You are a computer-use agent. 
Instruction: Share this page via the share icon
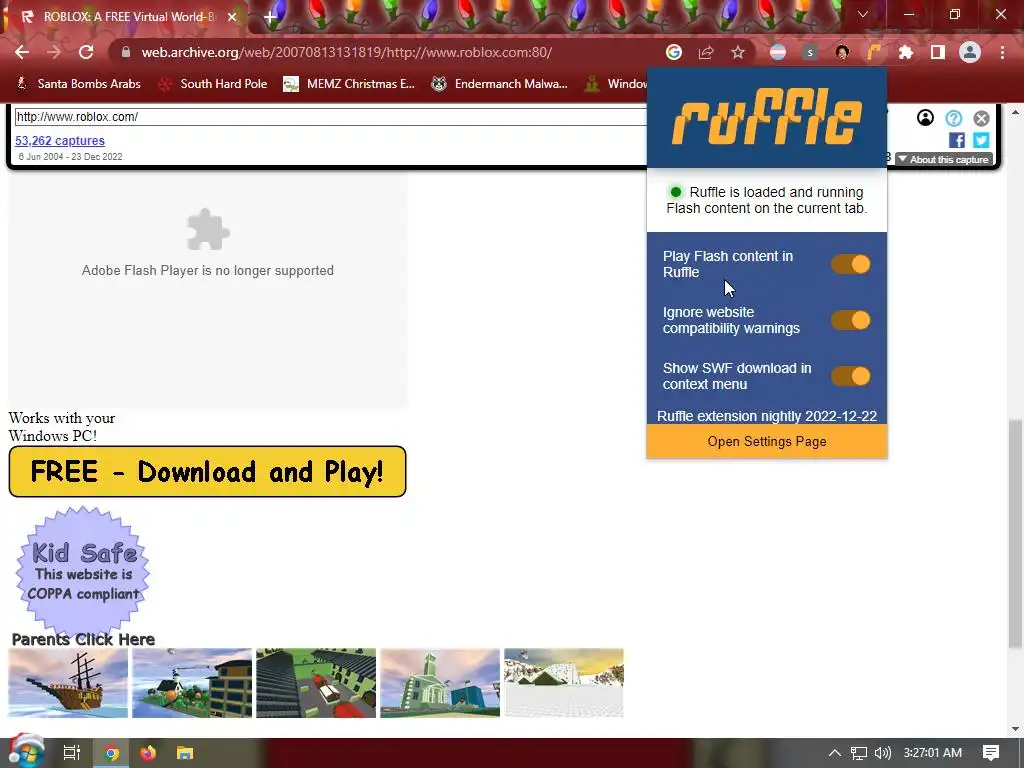click(706, 52)
